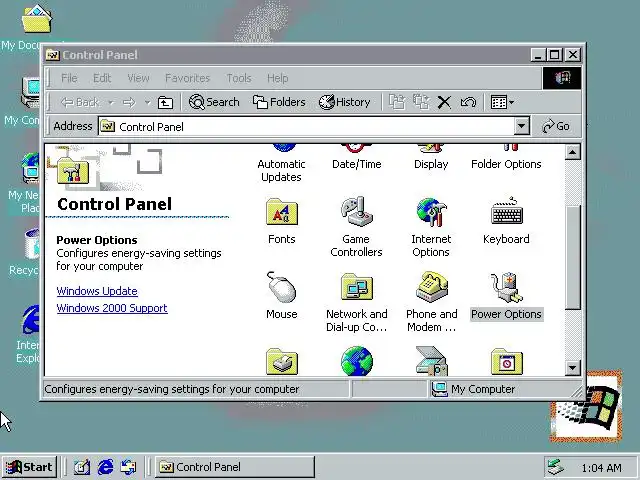640x480 pixels.
Task: Click Show Desktop quick launch icon
Action: coord(82,467)
